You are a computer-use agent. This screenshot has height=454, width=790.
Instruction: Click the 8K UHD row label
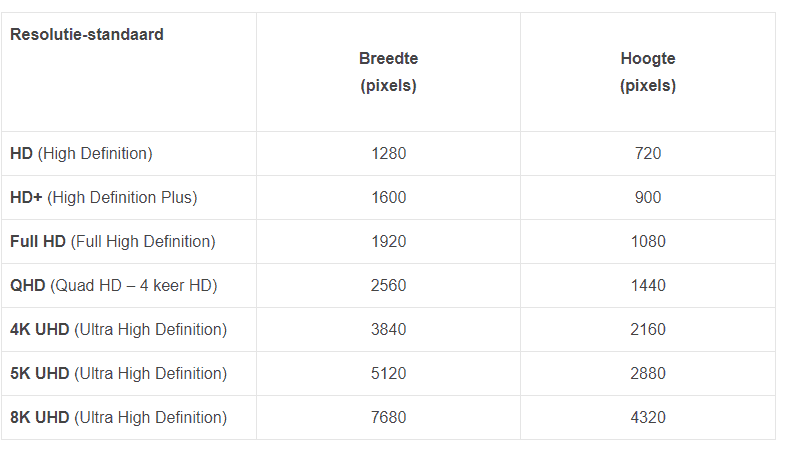click(118, 418)
